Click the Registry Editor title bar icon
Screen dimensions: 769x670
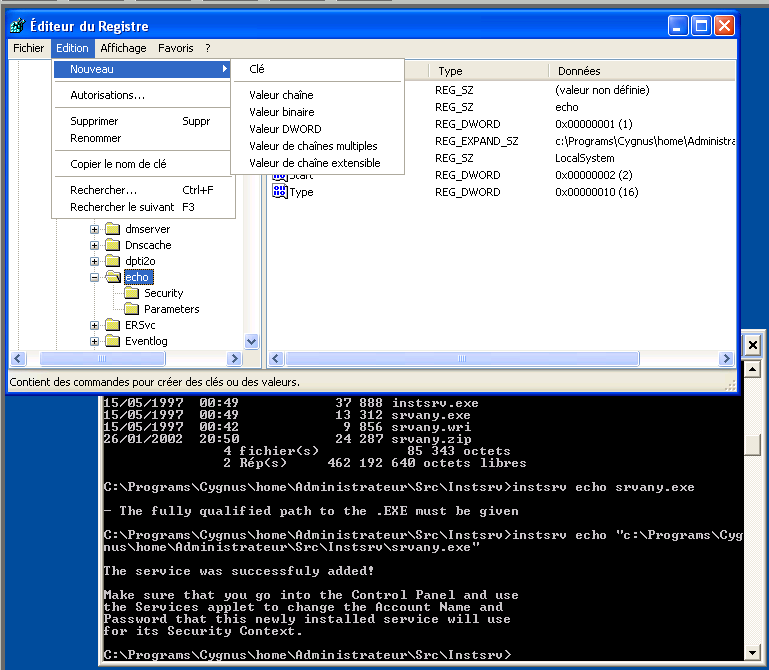(18, 26)
